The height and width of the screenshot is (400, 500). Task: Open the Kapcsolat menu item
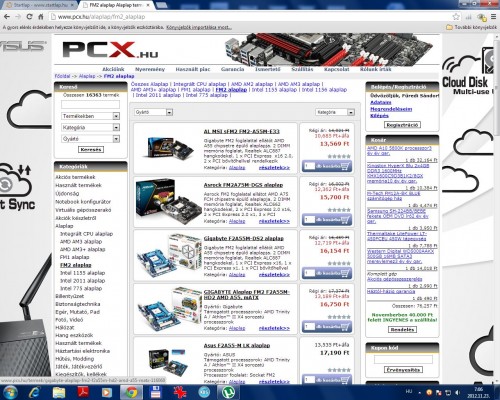(337, 69)
